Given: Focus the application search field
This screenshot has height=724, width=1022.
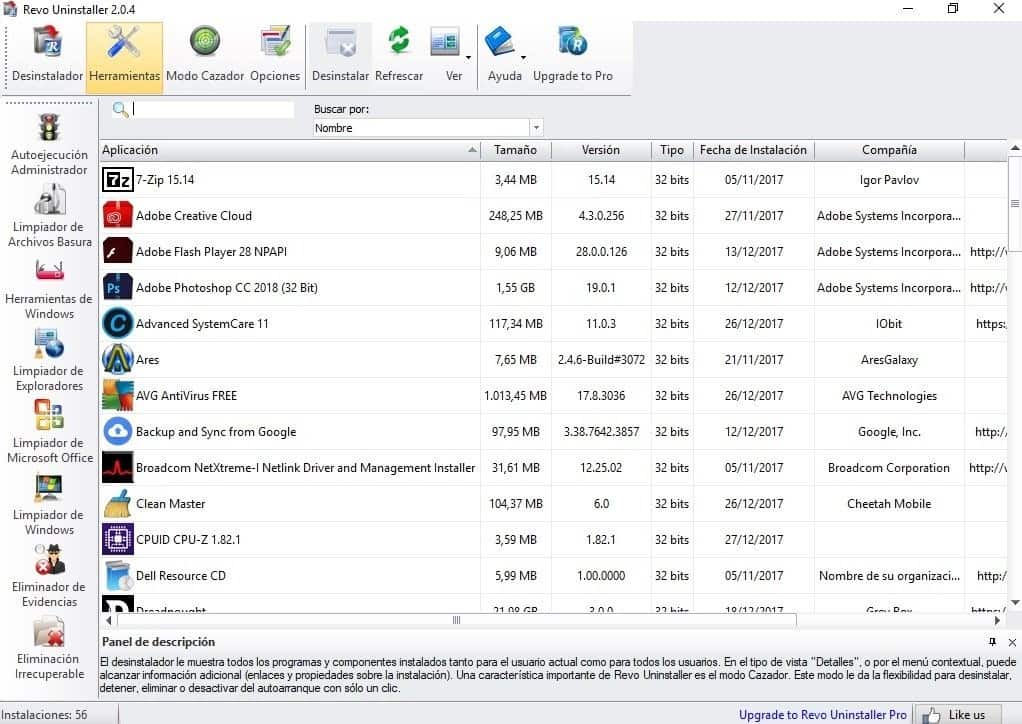Looking at the screenshot, I should pyautogui.click(x=212, y=109).
